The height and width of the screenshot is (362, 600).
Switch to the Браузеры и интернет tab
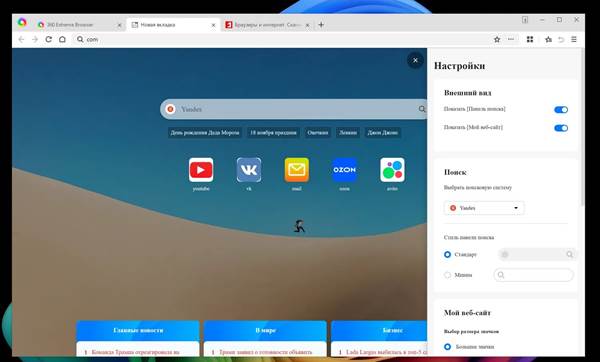[x=267, y=25]
